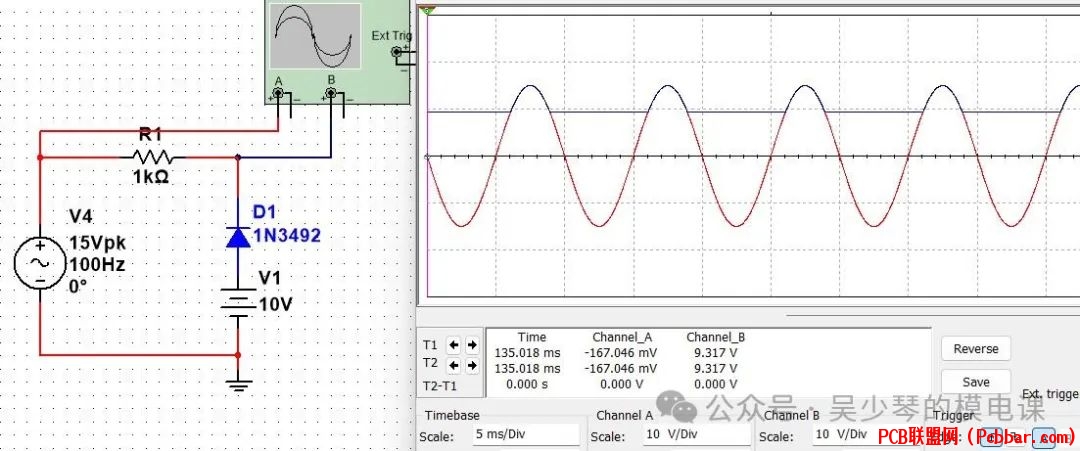Click the Channel A Scale field
This screenshot has width=1080, height=451.
(696, 435)
